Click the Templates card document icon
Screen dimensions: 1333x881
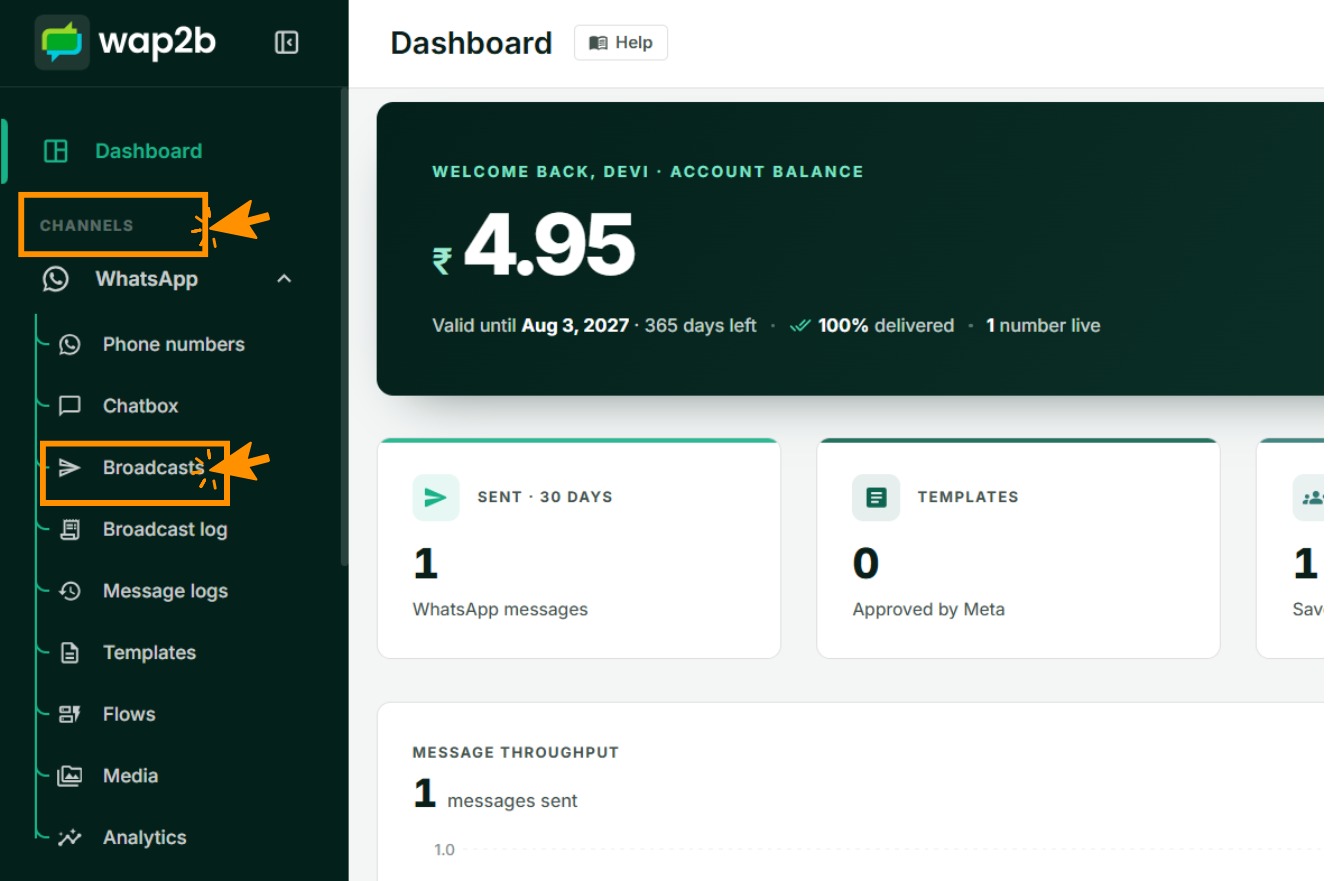point(876,497)
